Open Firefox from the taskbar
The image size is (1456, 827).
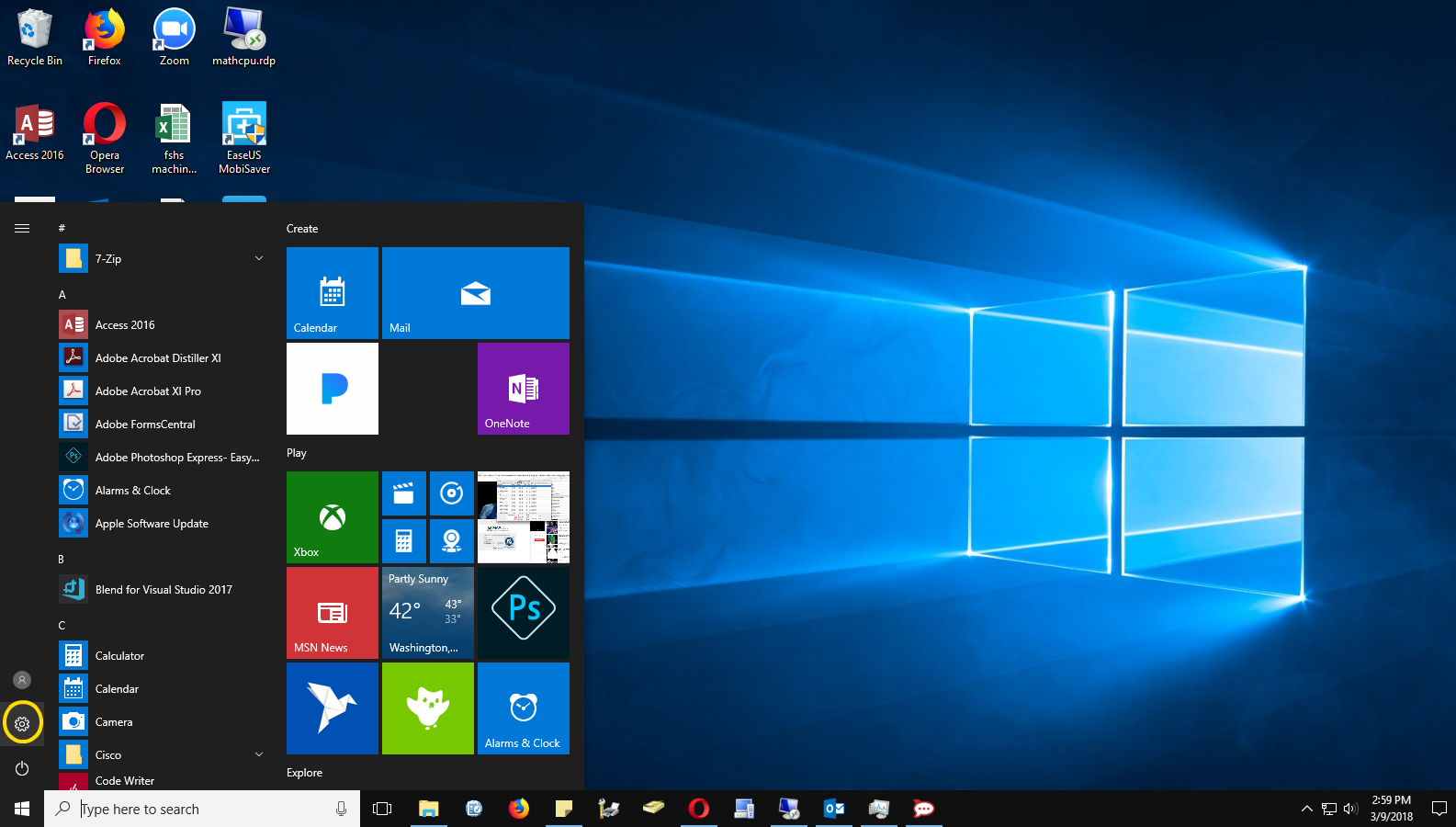pyautogui.click(x=519, y=809)
